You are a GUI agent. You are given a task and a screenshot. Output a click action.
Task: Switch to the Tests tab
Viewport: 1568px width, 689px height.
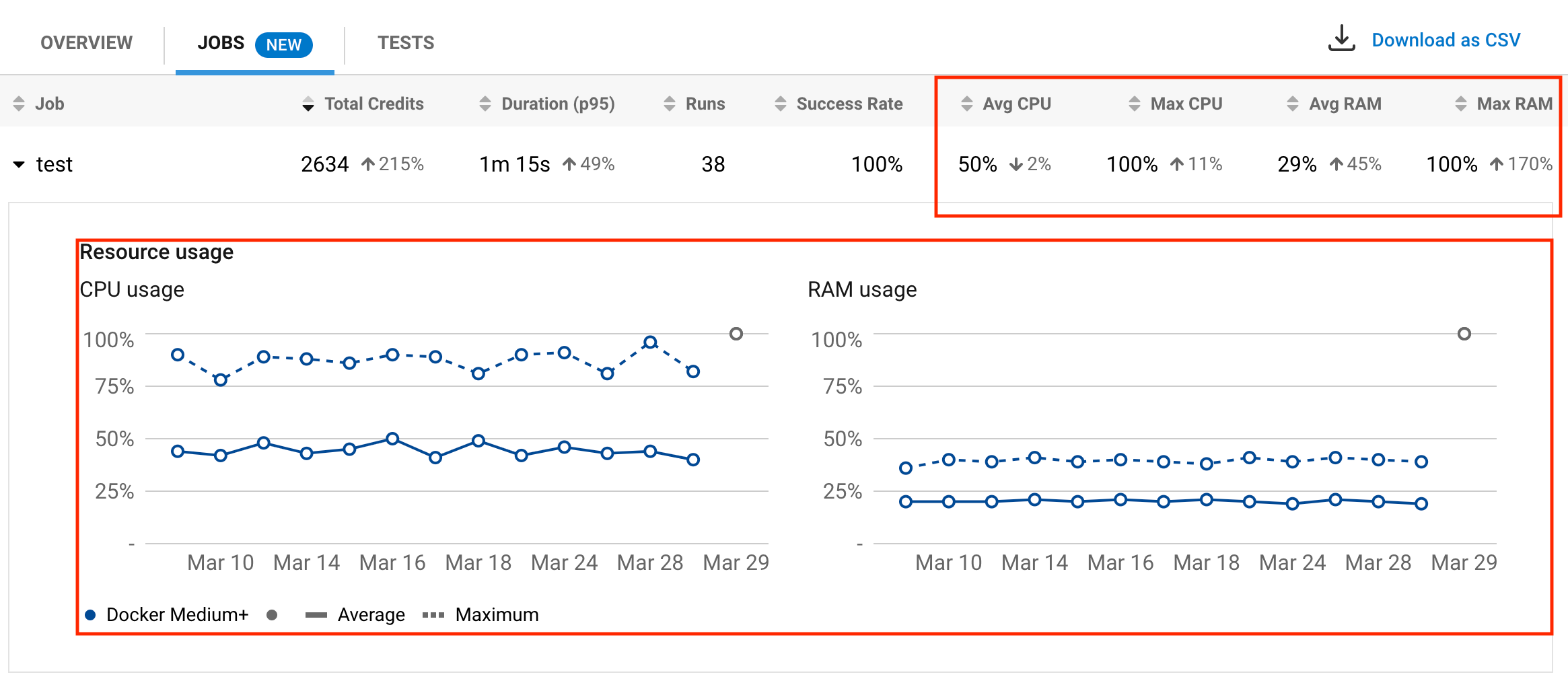406,43
